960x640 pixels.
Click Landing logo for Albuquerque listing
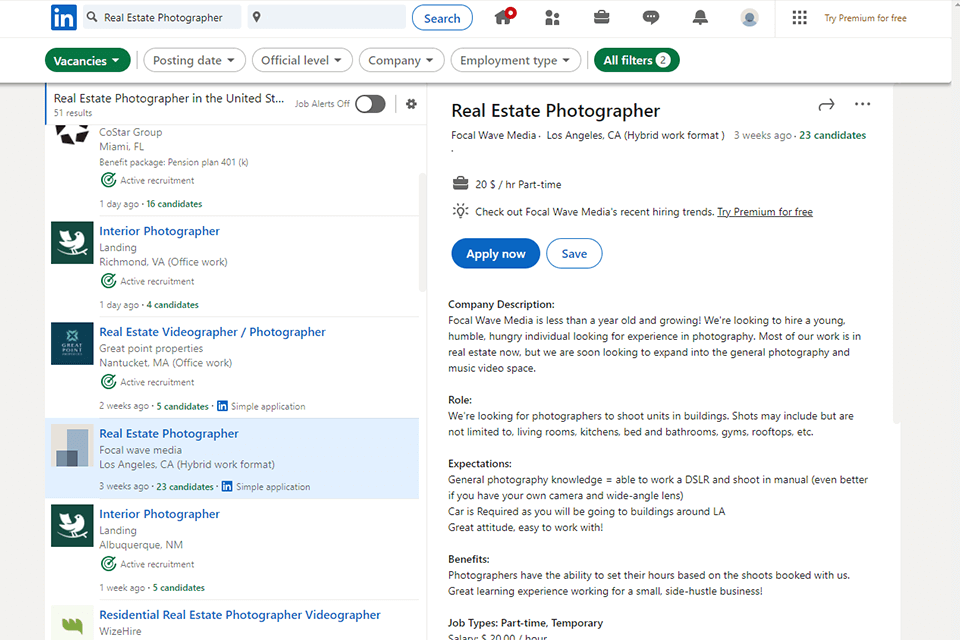[x=72, y=525]
